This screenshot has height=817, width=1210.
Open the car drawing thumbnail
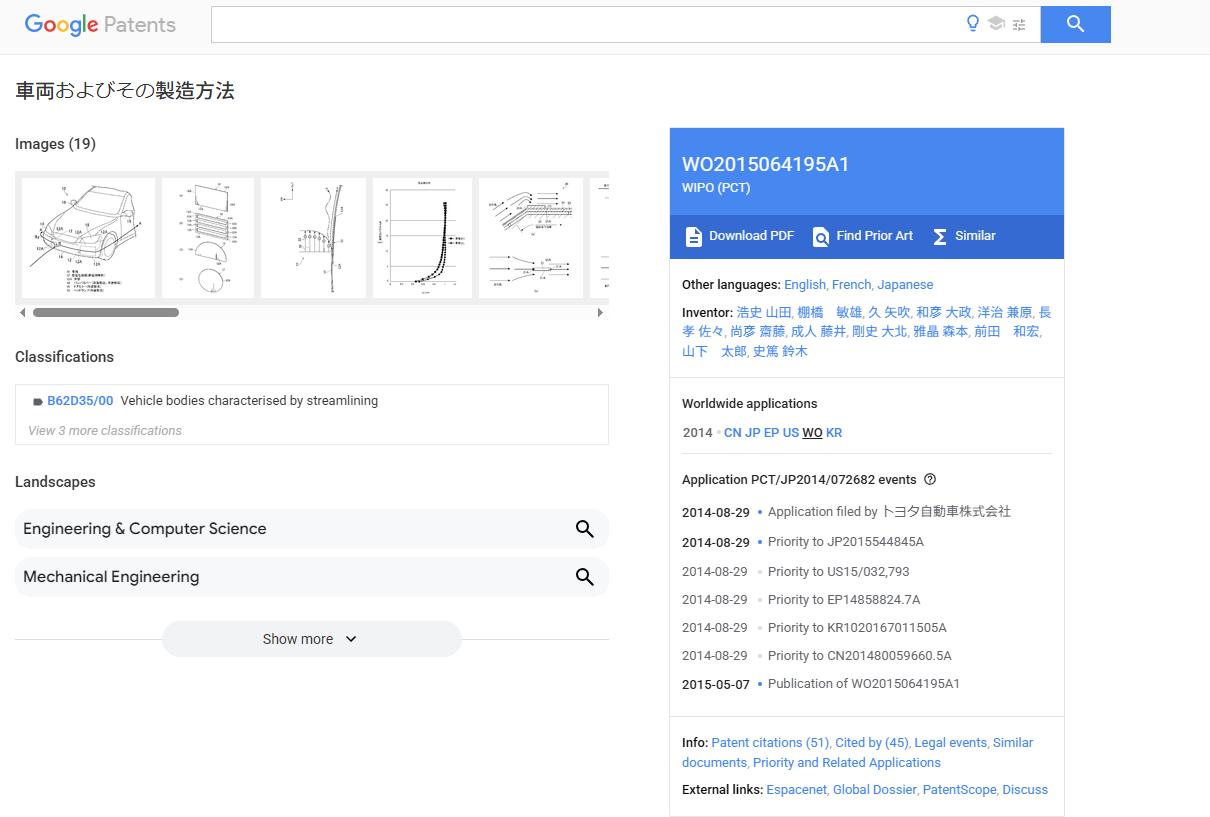click(x=88, y=238)
